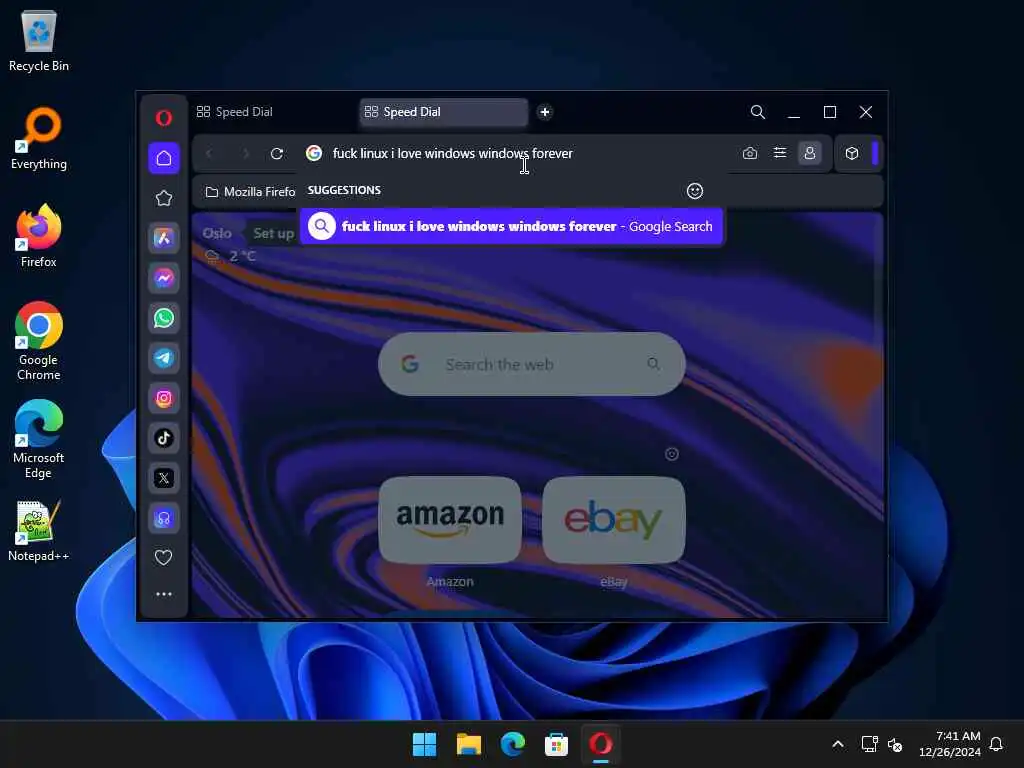Launch Aria AI from the sidebar
Screen dimensions: 1024x768
[x=164, y=238]
